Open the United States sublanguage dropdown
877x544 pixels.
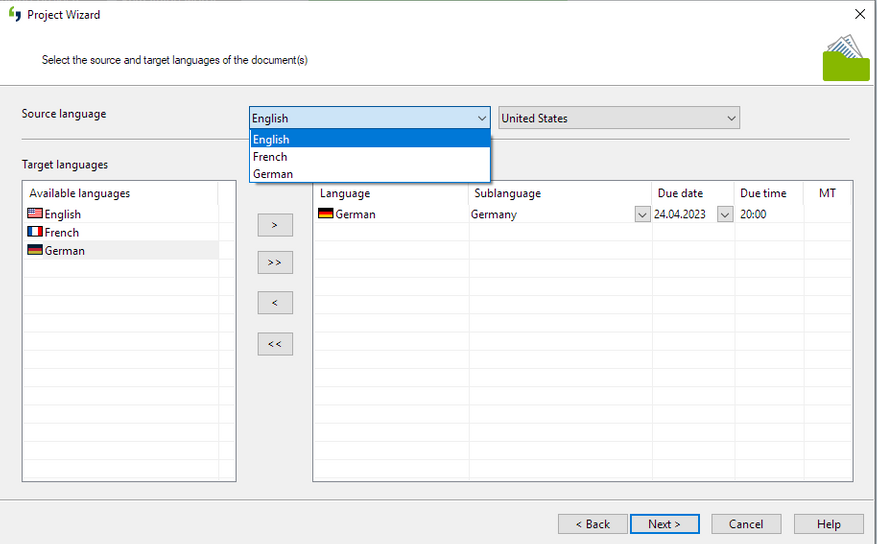tap(619, 118)
